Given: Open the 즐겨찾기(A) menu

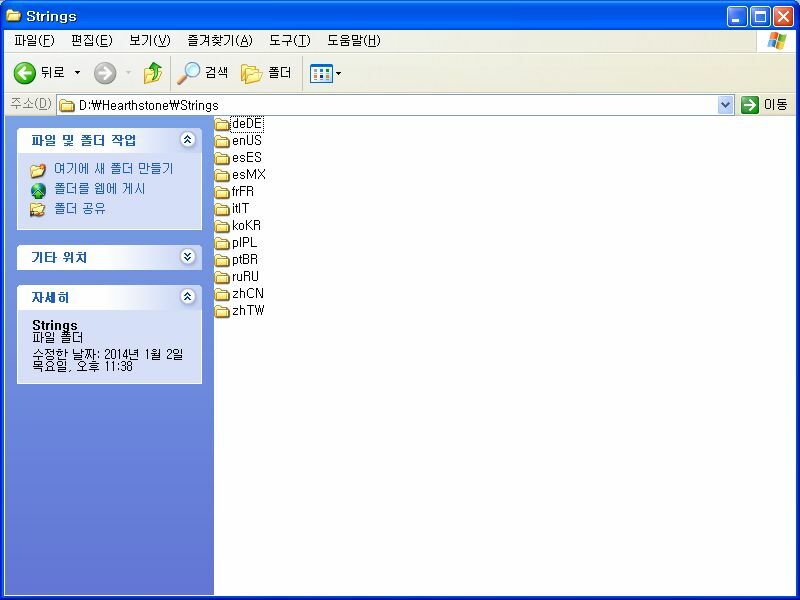Looking at the screenshot, I should (220, 40).
